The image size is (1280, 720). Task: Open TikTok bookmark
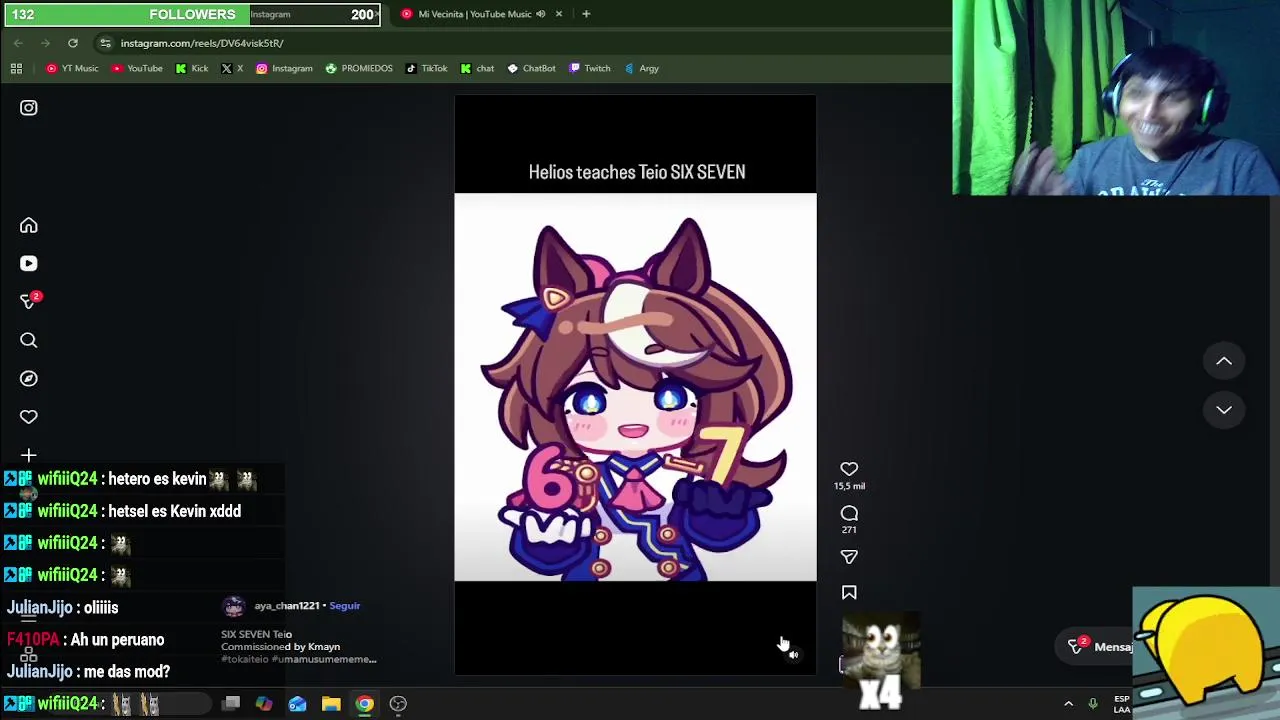coord(426,68)
